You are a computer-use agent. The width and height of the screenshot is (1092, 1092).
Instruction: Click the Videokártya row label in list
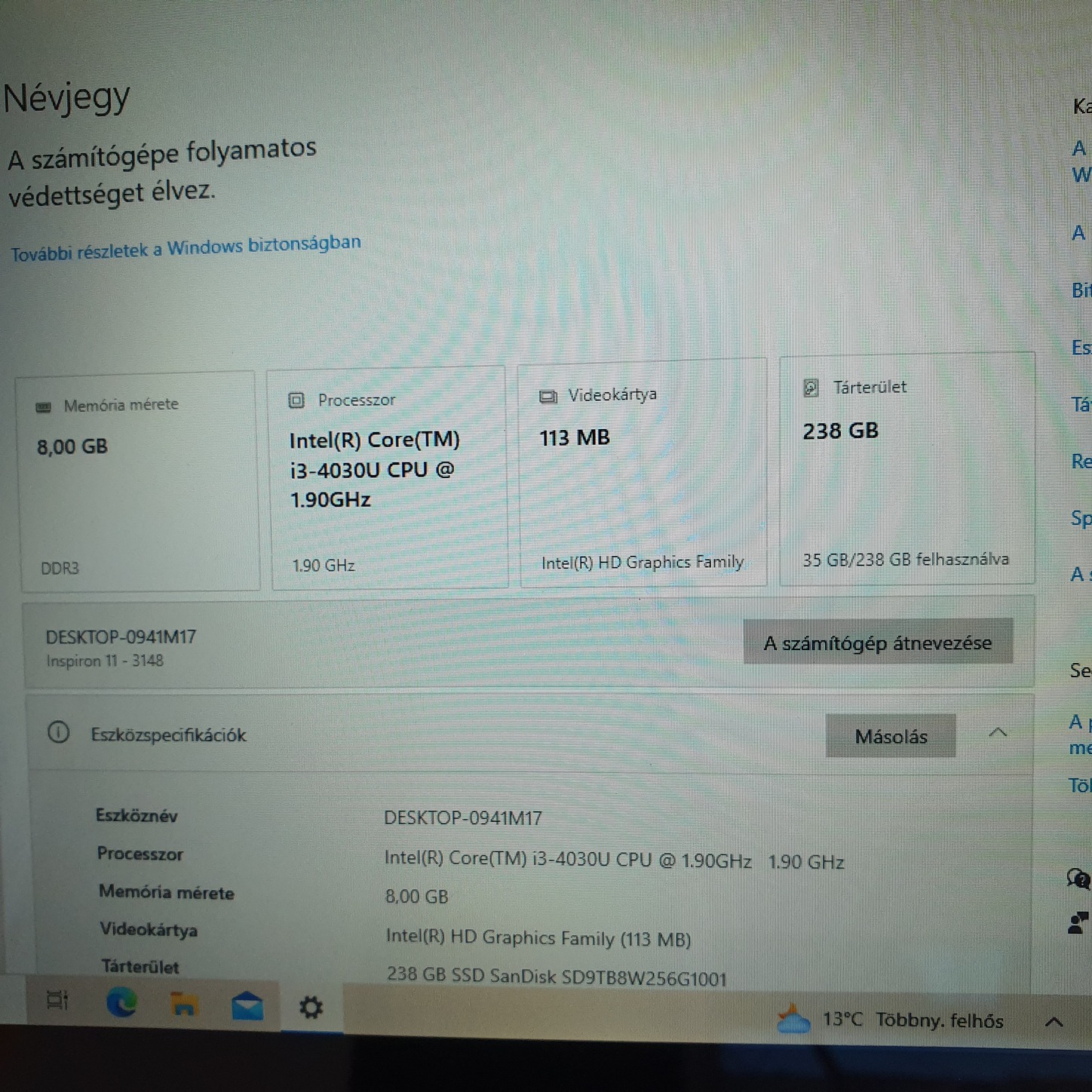pos(149,929)
